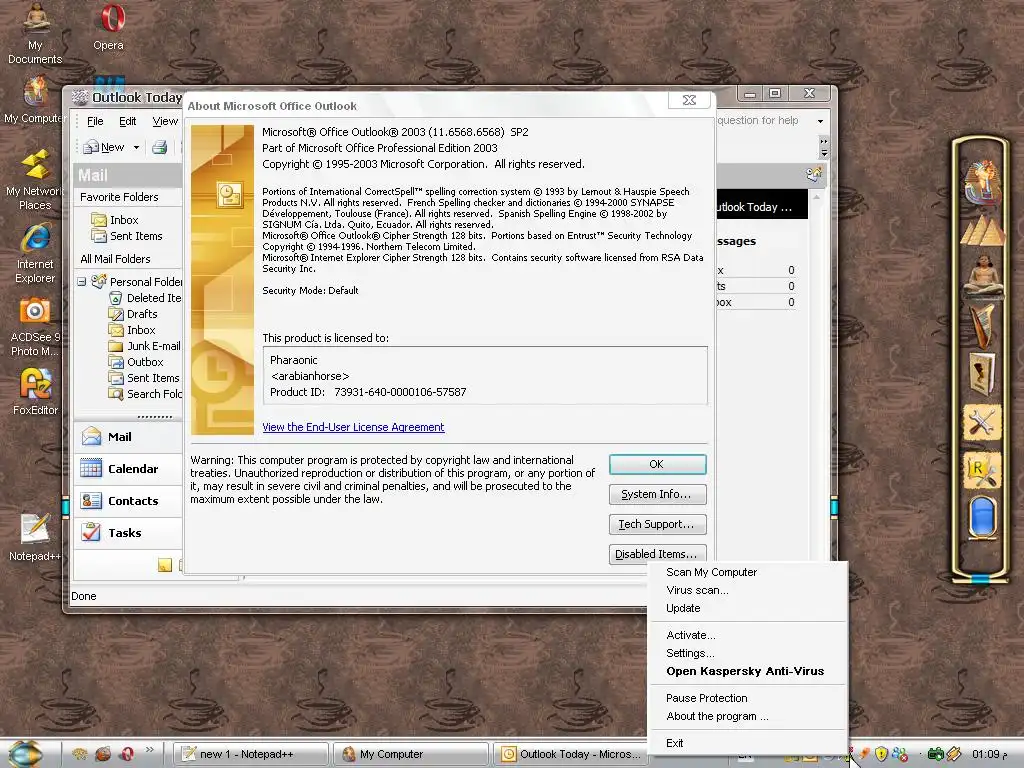Switch to new 1 - Notepad++ taskbar button

[251, 754]
